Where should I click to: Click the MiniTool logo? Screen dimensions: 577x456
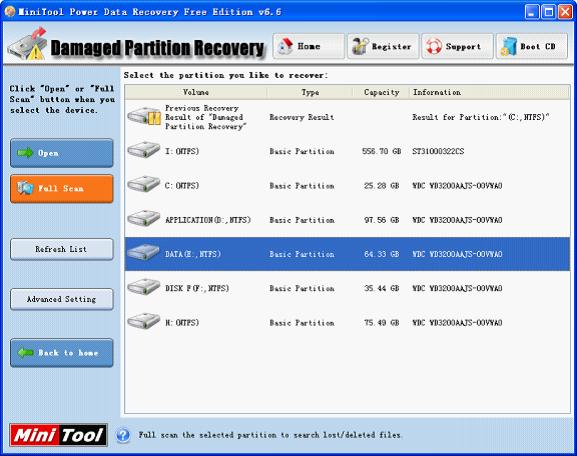59,435
